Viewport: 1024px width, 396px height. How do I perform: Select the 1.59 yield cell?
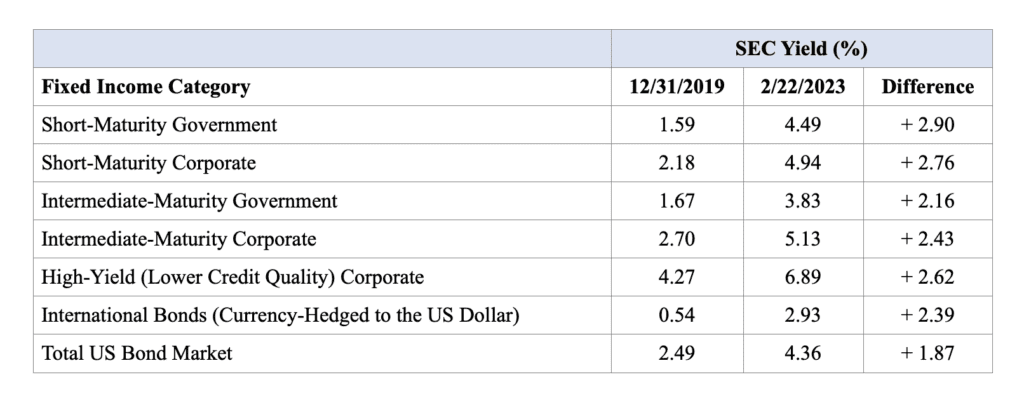point(677,125)
